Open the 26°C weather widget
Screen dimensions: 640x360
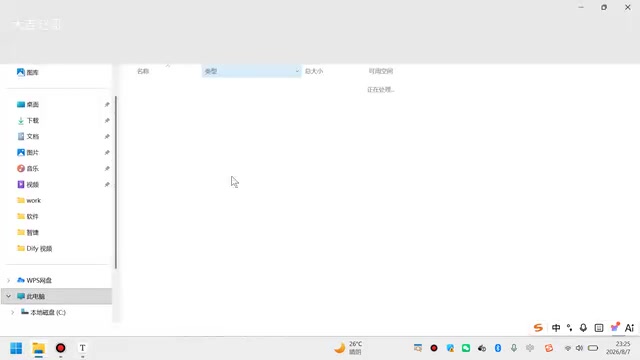click(x=348, y=348)
